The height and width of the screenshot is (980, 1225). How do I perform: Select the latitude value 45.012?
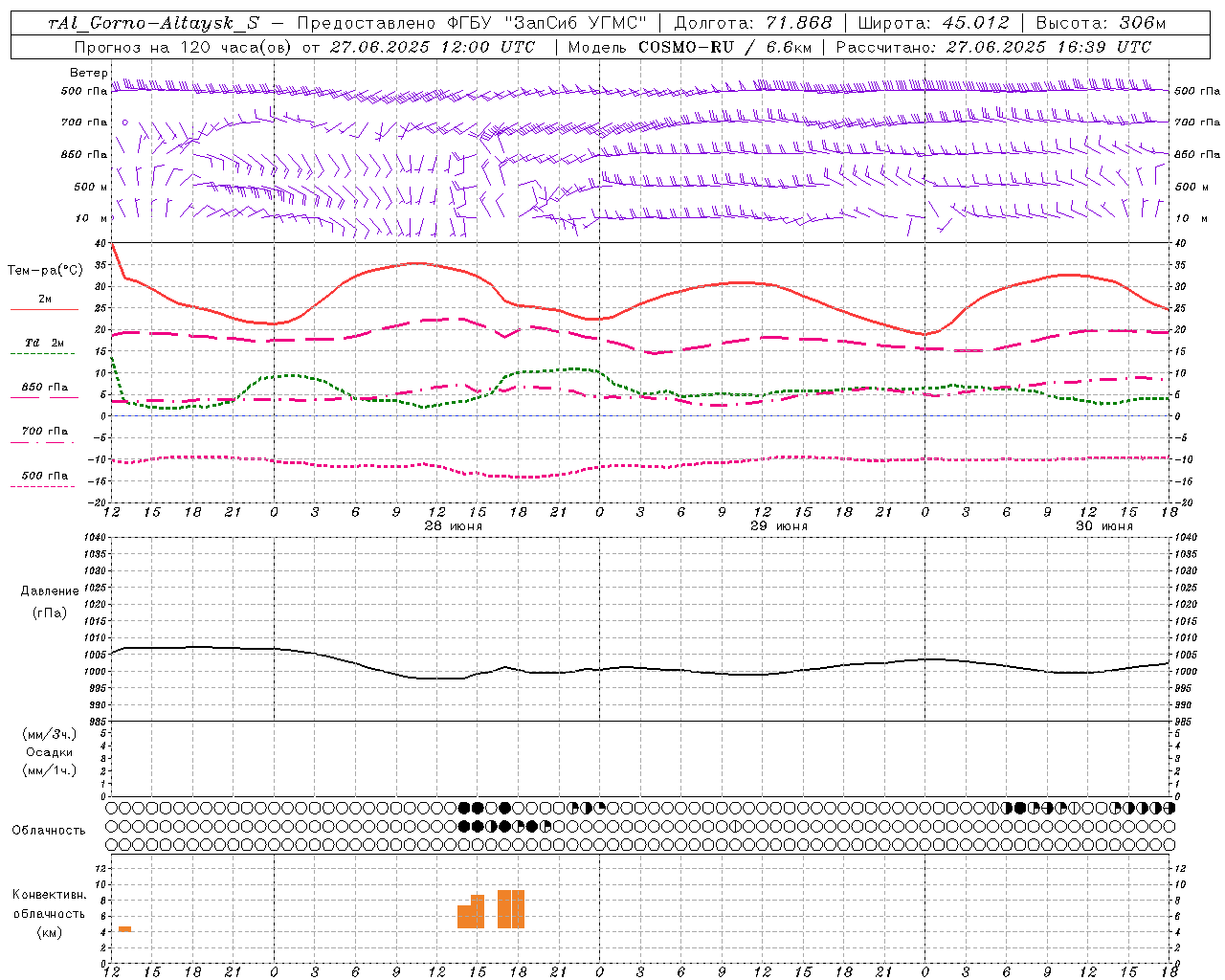pos(975,23)
